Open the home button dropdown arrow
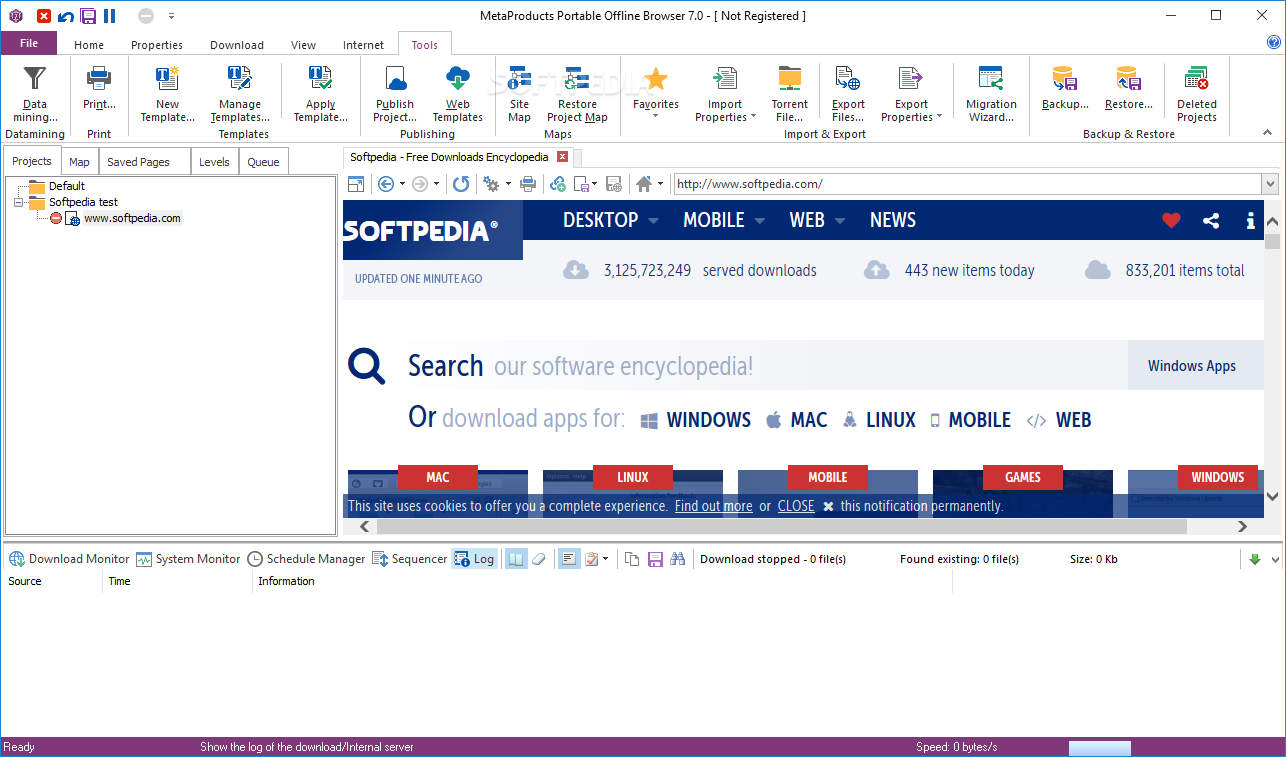Viewport: 1286px width, 757px height. (x=660, y=184)
